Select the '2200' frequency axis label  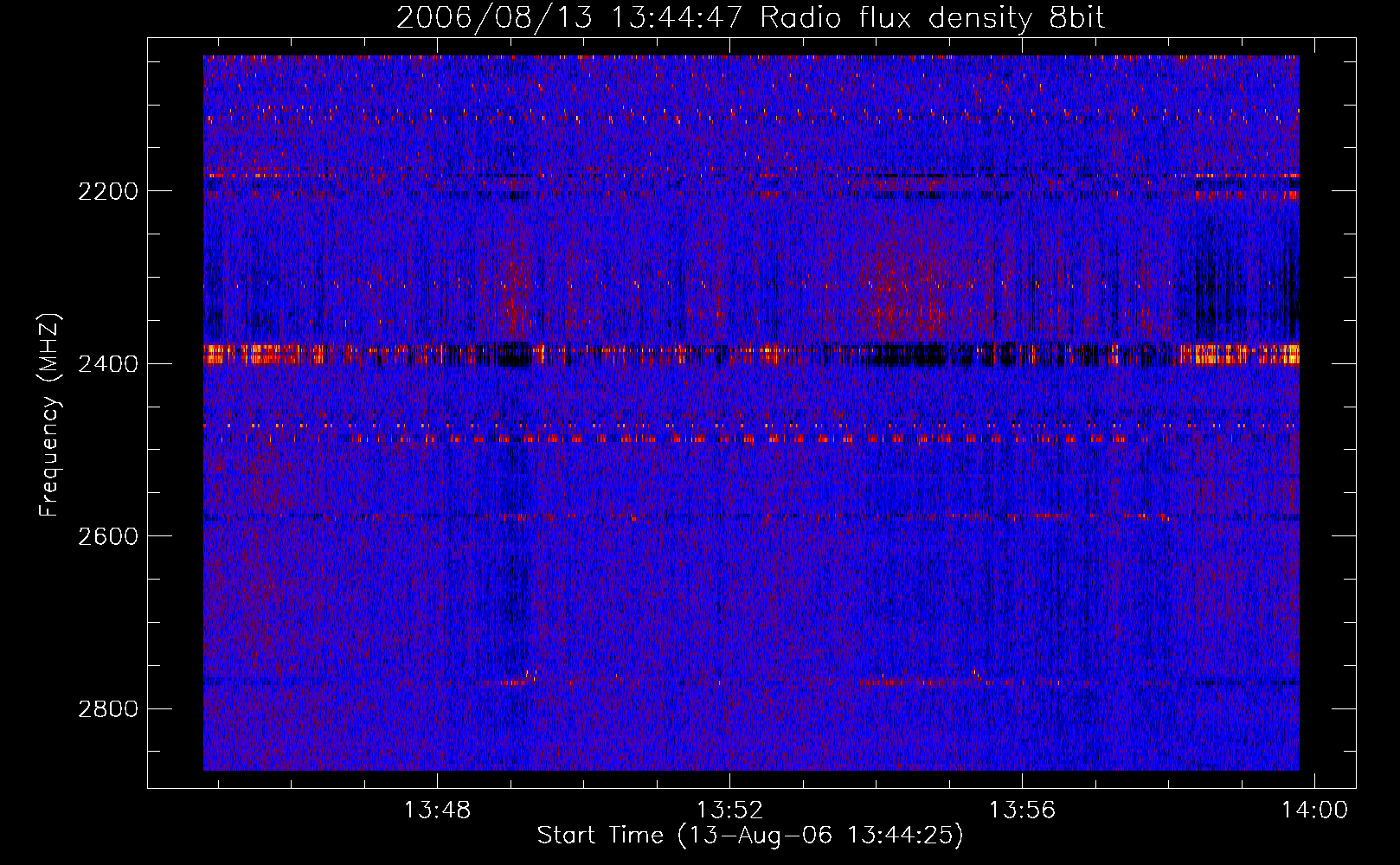point(108,191)
